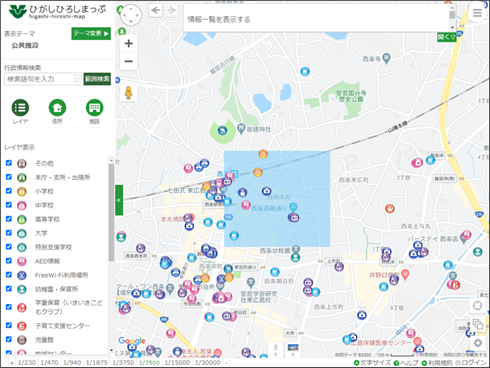Click the 小学校 yellow legend icon
Screen dimensions: 490x368
tap(22, 191)
